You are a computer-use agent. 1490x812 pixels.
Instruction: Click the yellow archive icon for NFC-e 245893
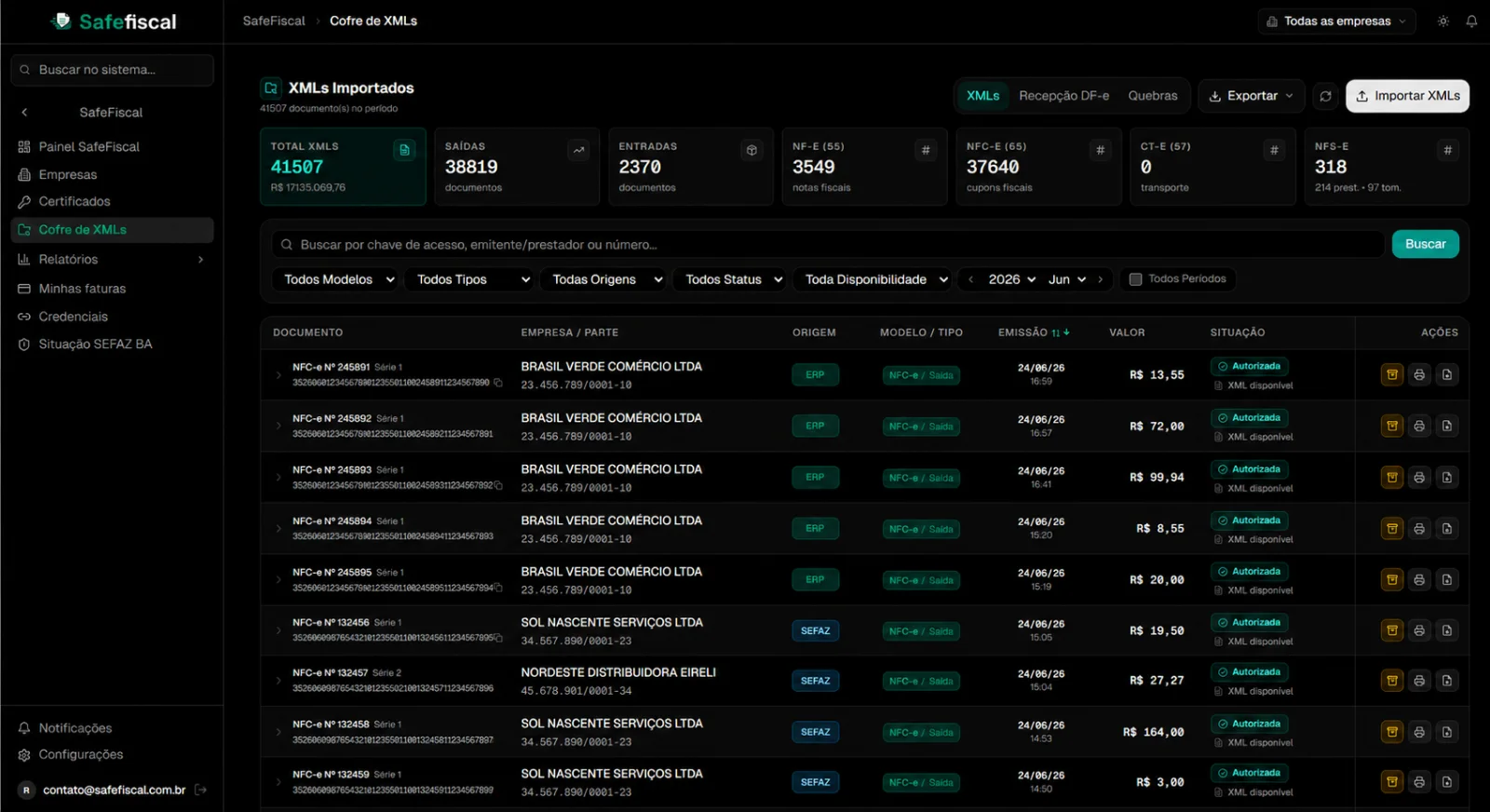pos(1392,477)
